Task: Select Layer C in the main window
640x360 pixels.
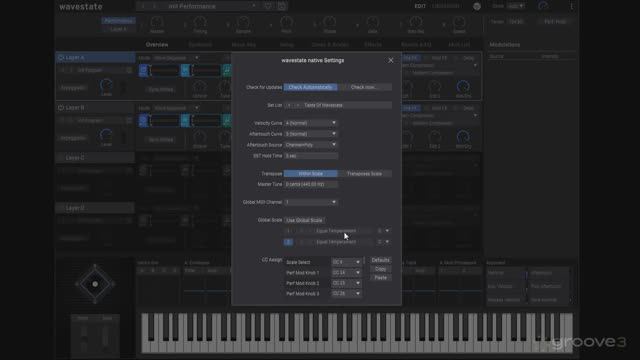Action: point(96,158)
